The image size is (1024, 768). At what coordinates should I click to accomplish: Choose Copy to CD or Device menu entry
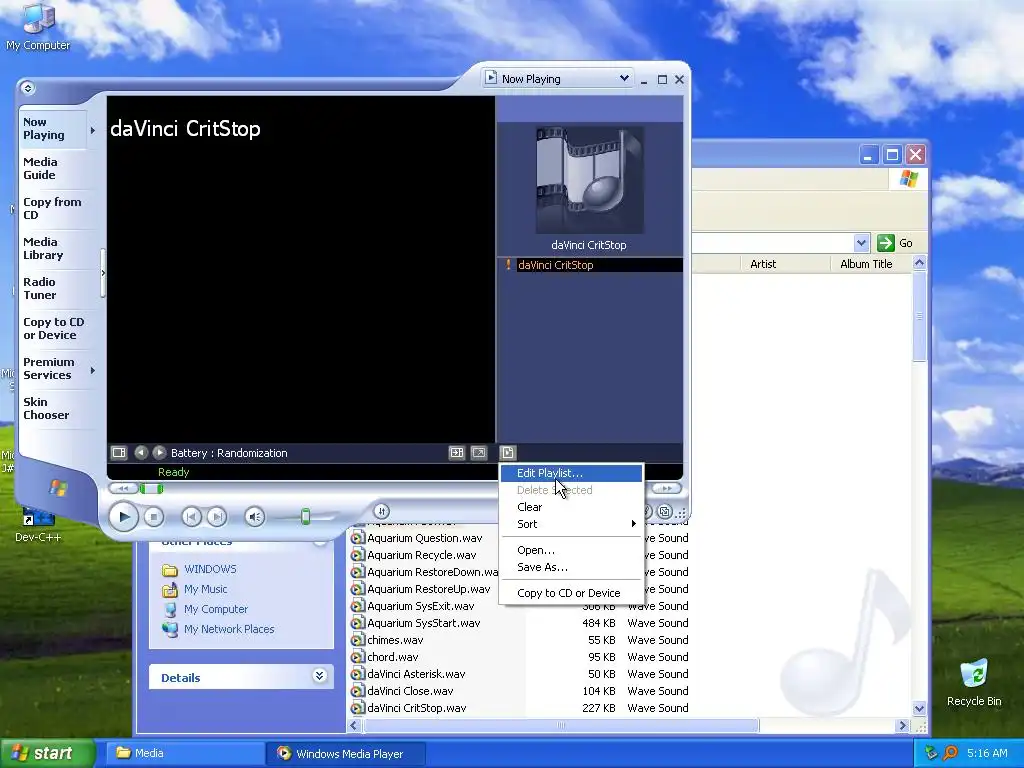[571, 593]
